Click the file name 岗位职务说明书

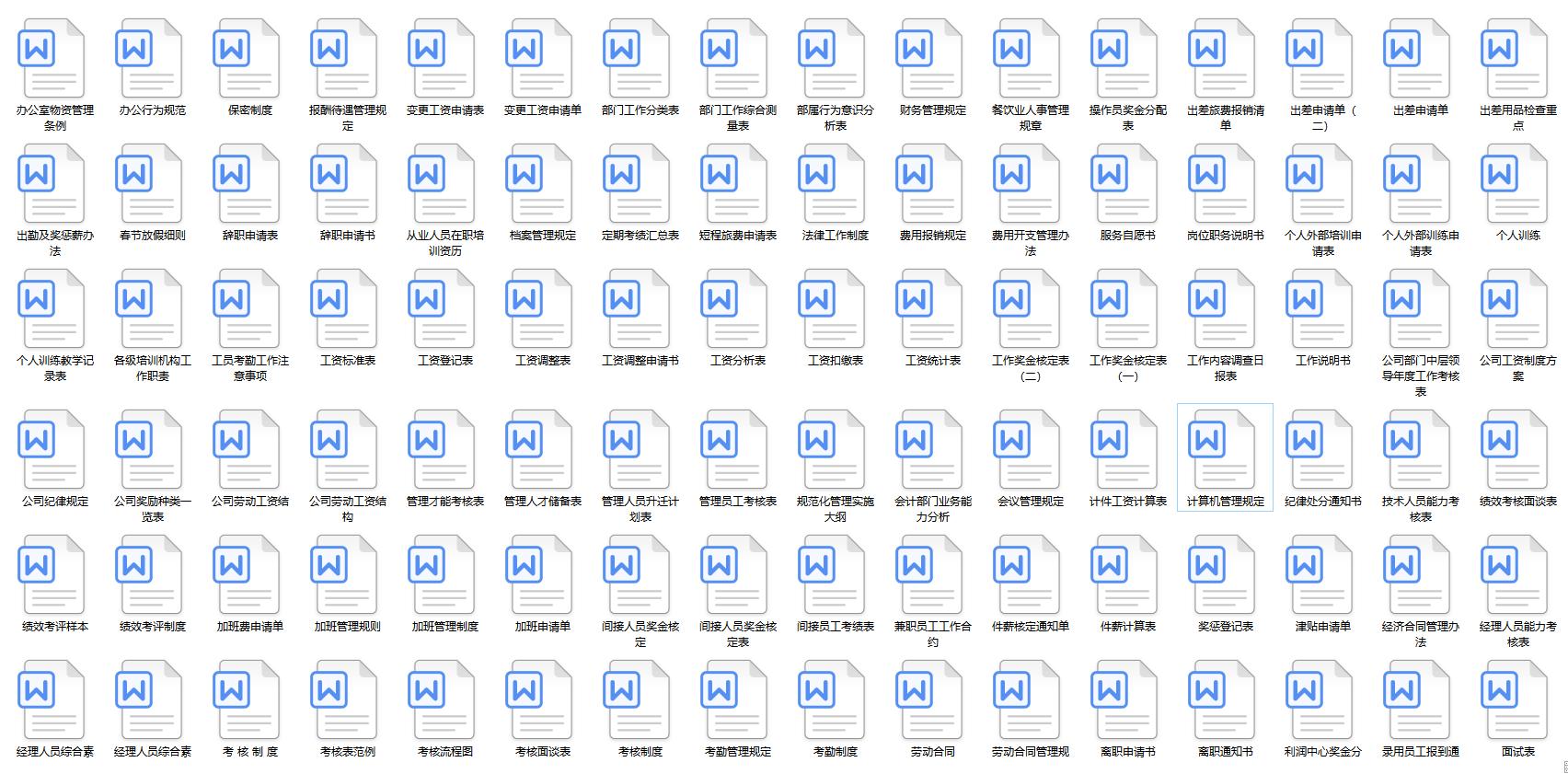pyautogui.click(x=1226, y=236)
